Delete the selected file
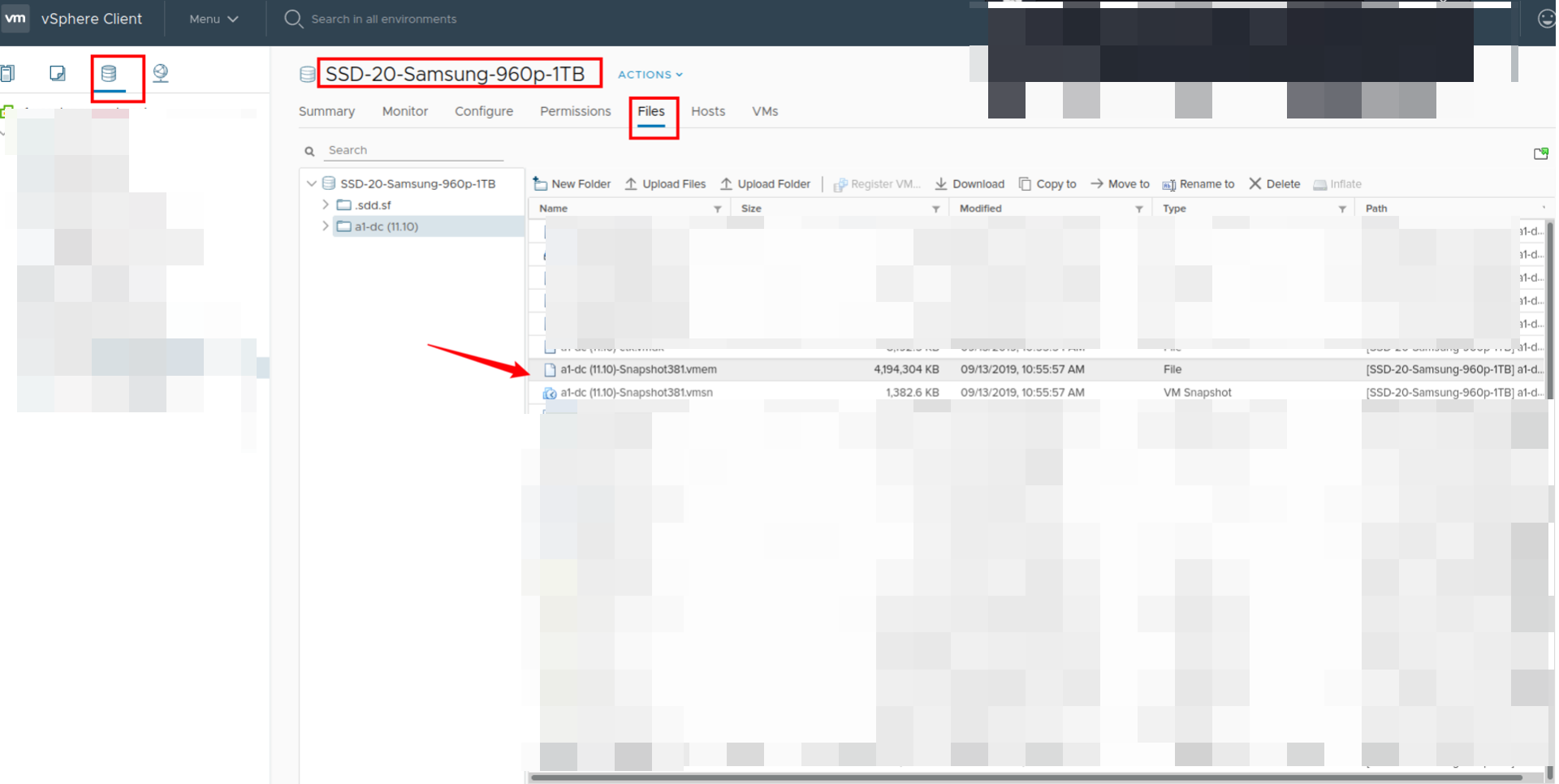1559x784 pixels. click(1275, 184)
